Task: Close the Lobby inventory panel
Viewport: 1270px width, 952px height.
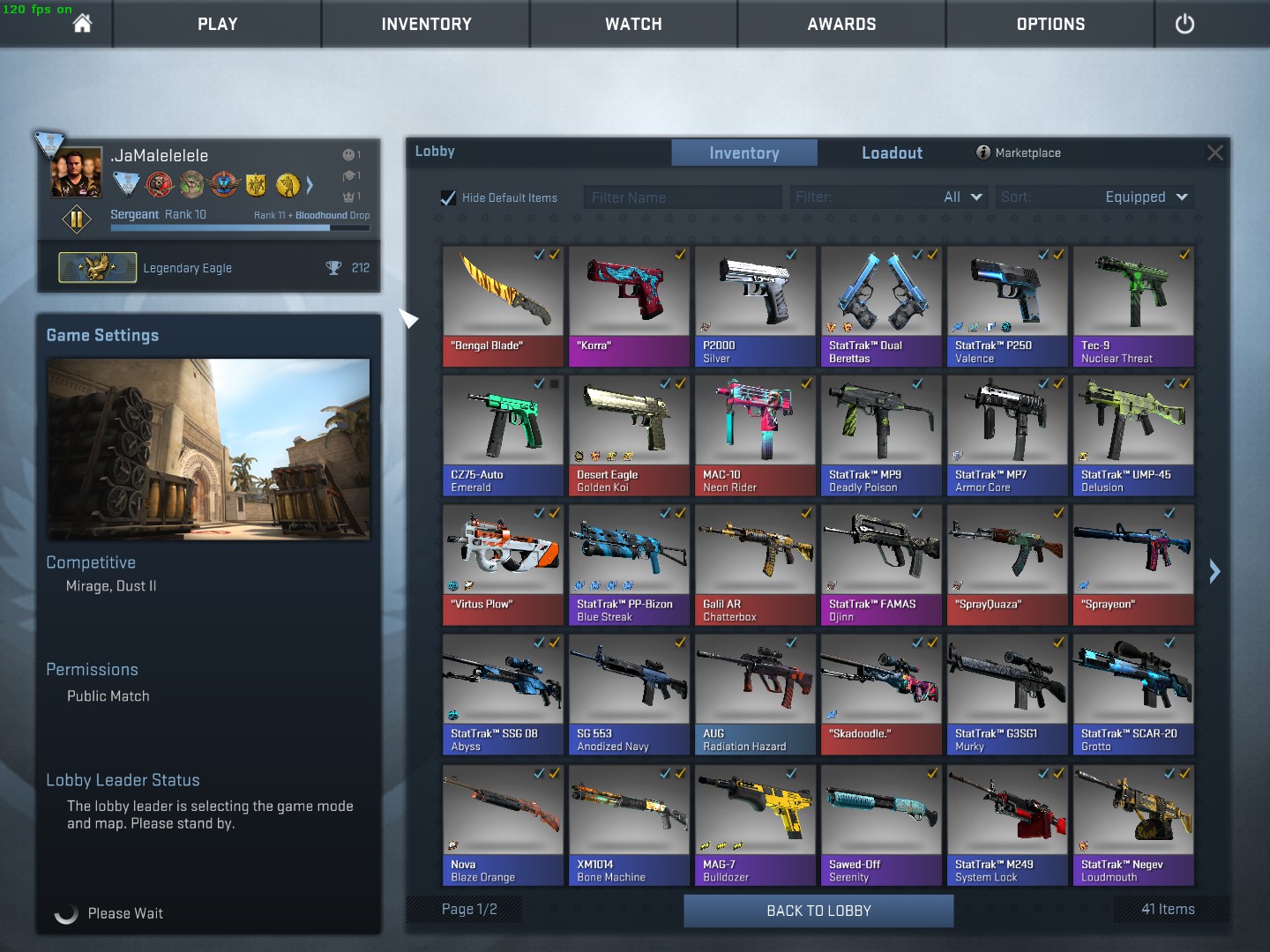Action: click(1214, 152)
